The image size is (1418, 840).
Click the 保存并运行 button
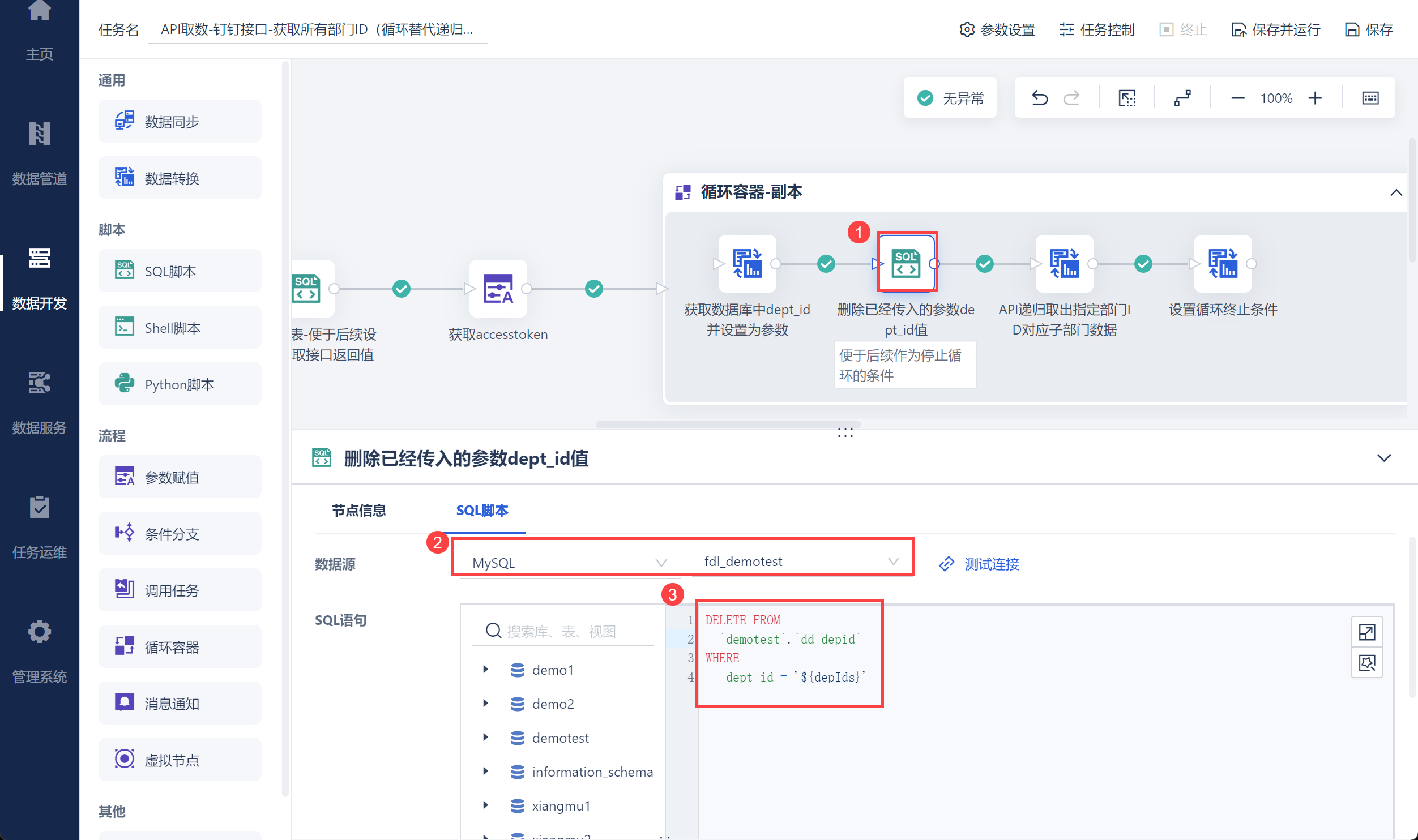tap(1276, 29)
